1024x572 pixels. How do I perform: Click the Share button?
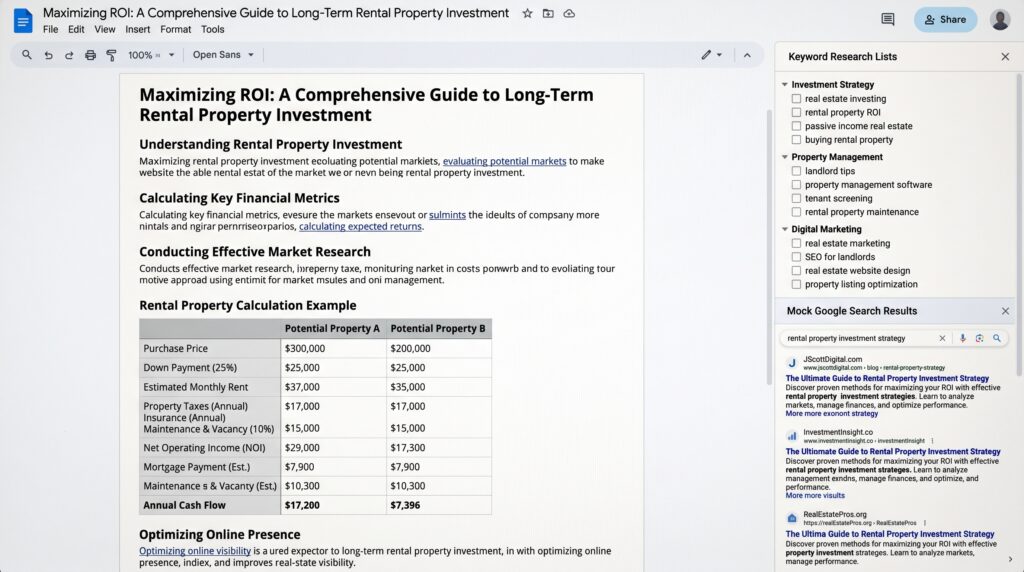[945, 20]
